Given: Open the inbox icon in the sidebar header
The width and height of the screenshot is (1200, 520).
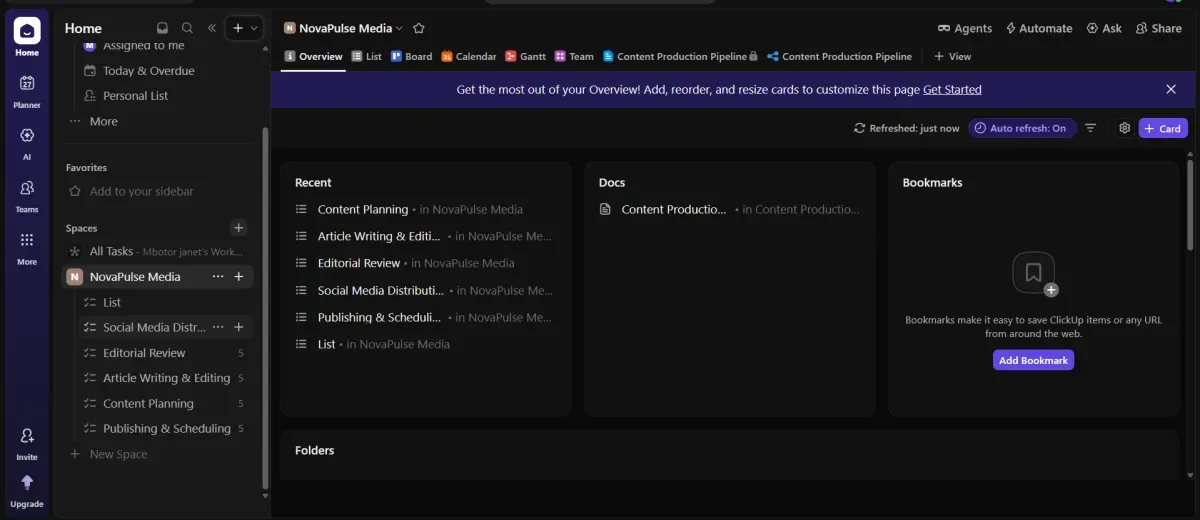Looking at the screenshot, I should click(163, 28).
